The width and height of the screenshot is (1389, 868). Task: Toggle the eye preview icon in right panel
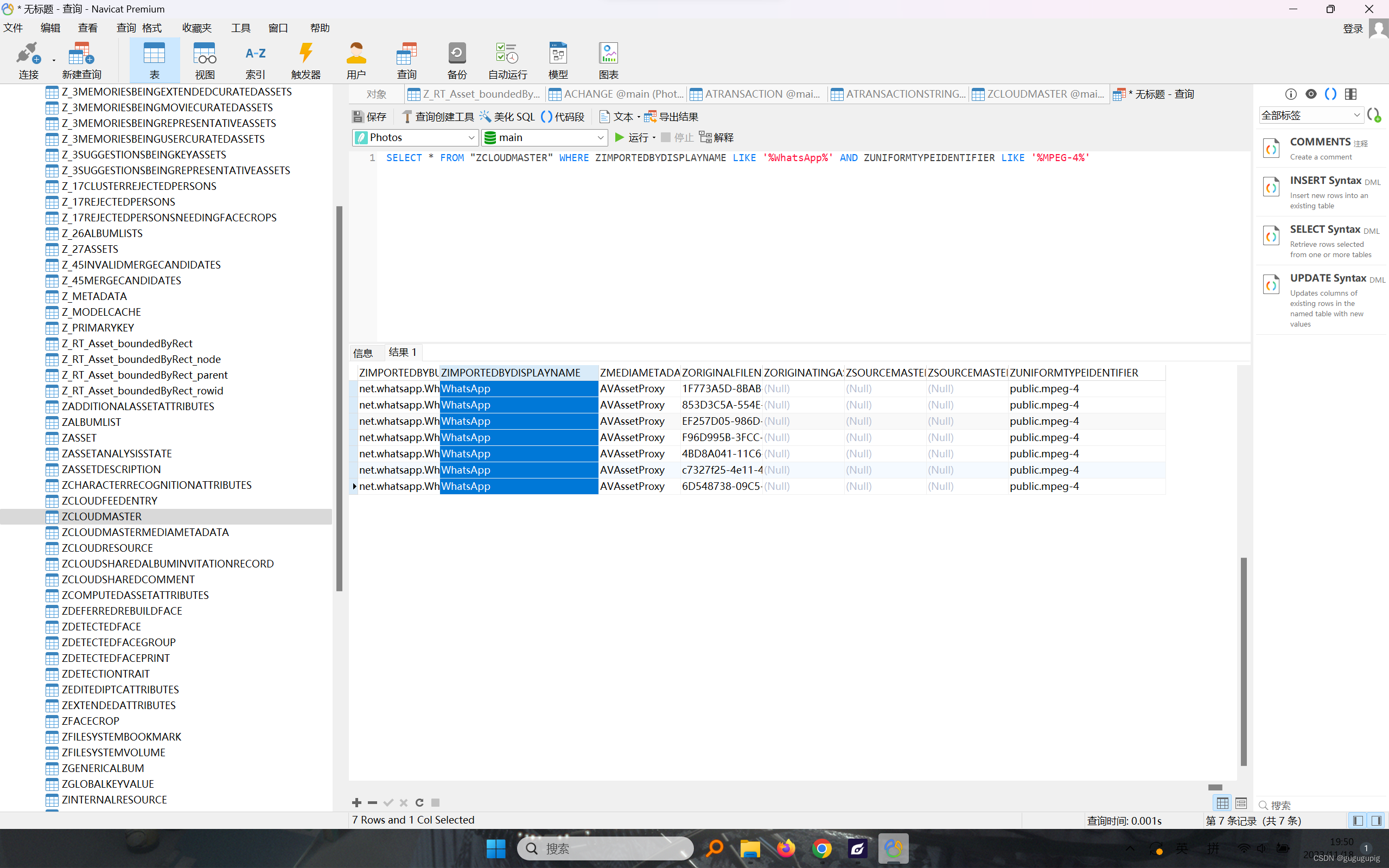pos(1310,93)
